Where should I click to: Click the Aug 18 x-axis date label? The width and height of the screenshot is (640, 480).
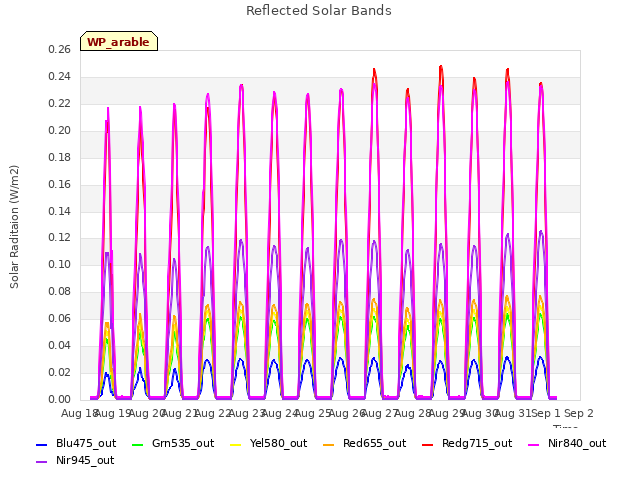[x=80, y=413]
